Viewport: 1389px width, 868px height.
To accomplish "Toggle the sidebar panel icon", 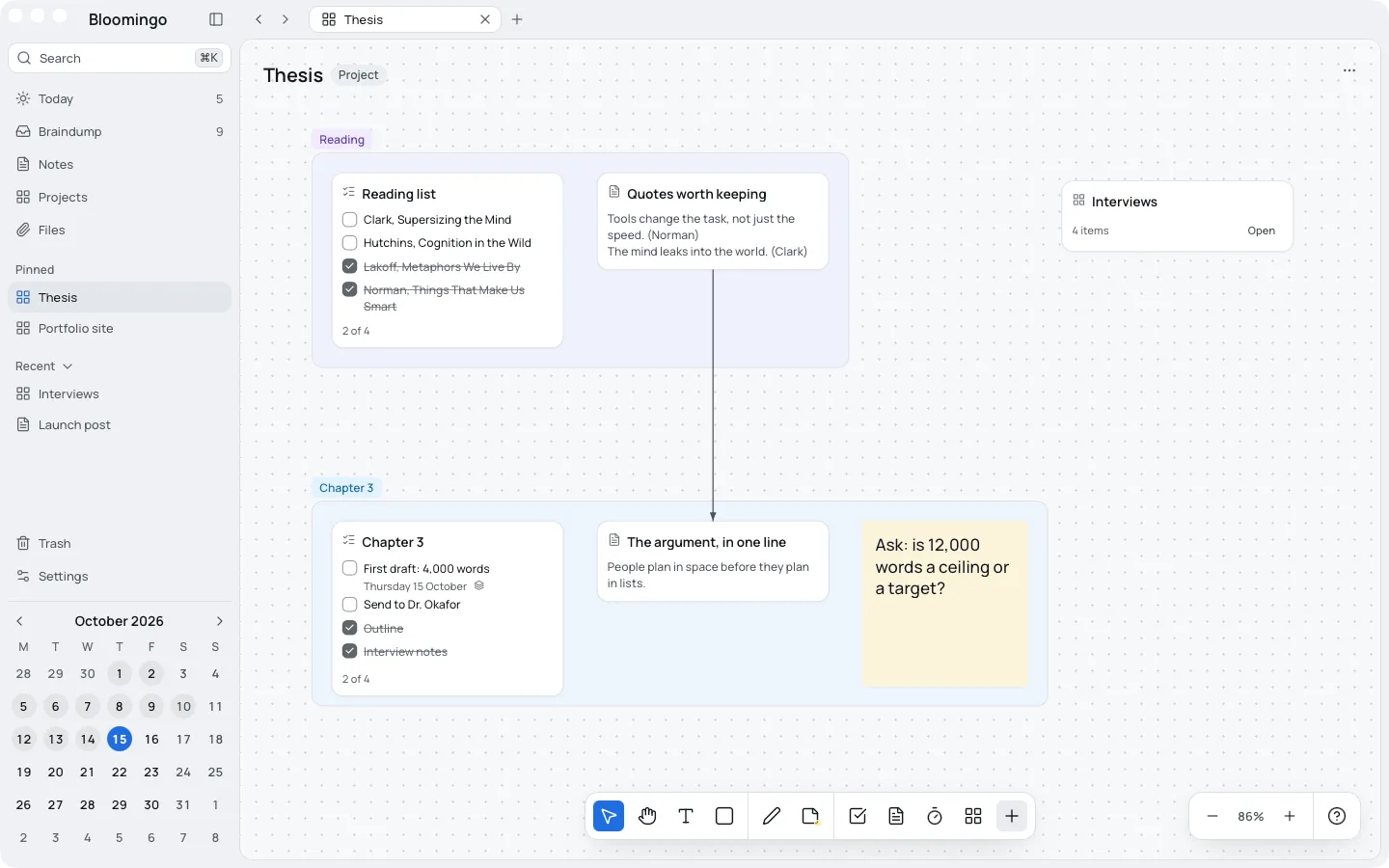I will [x=216, y=19].
